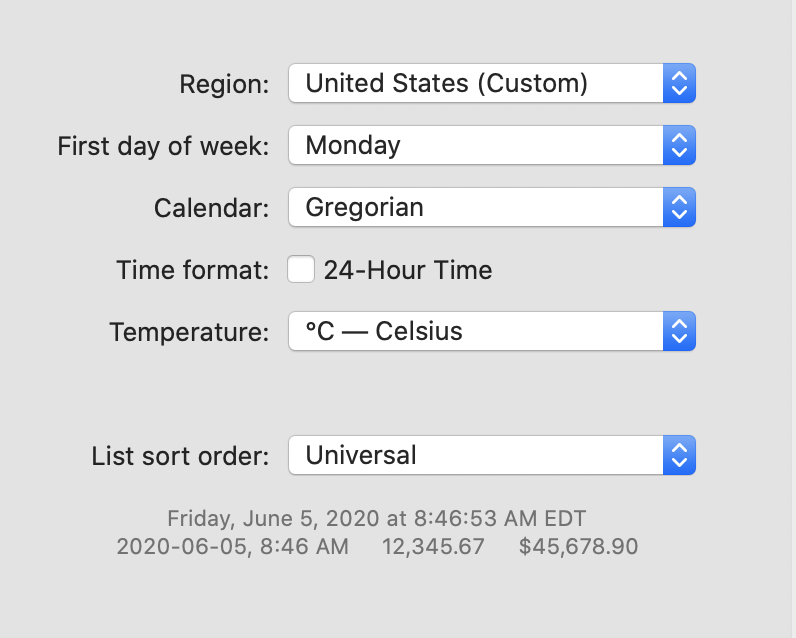This screenshot has height=638, width=796.
Task: Open the Region dropdown showing United States (Custom)
Action: [476, 84]
